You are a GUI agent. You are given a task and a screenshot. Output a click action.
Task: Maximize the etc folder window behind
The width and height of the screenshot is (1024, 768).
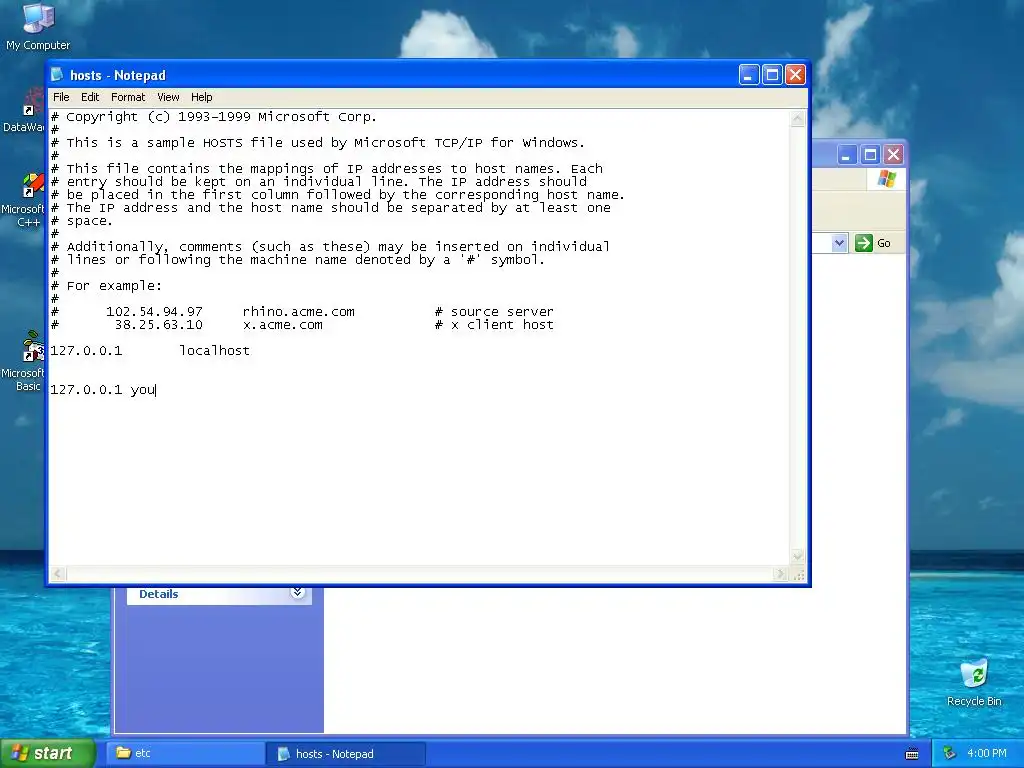coord(870,155)
